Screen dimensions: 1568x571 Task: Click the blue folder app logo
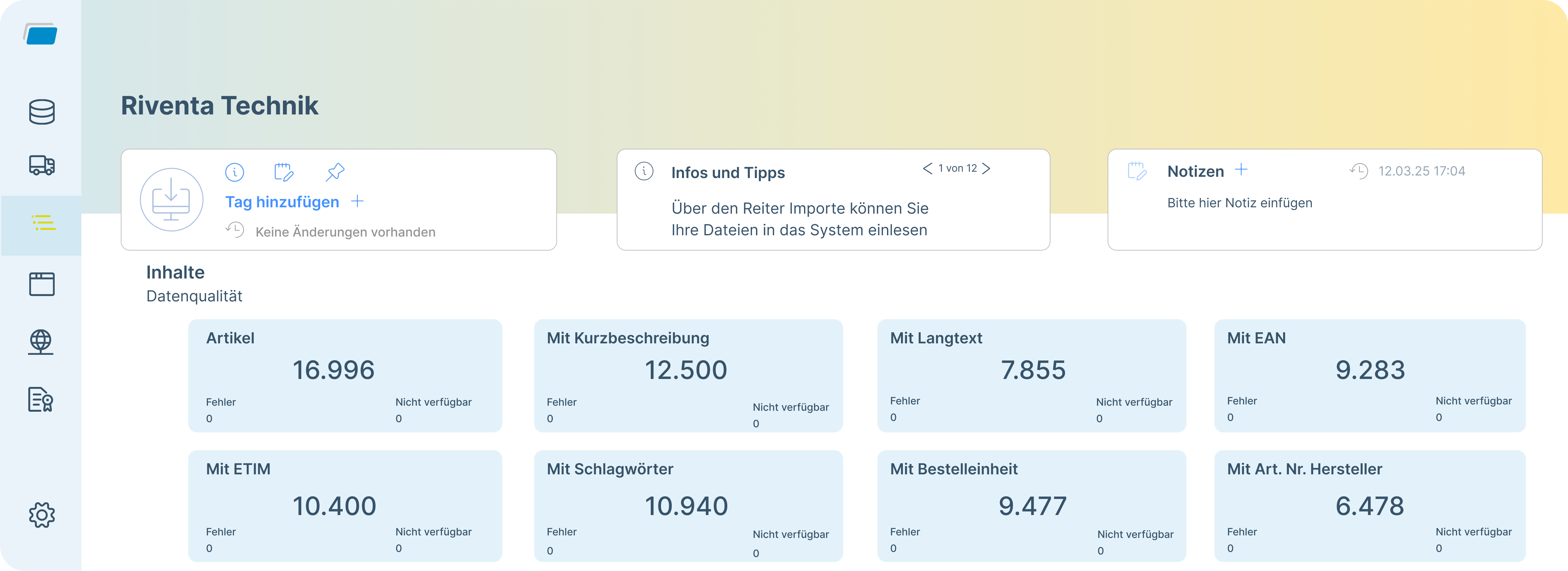pyautogui.click(x=41, y=33)
